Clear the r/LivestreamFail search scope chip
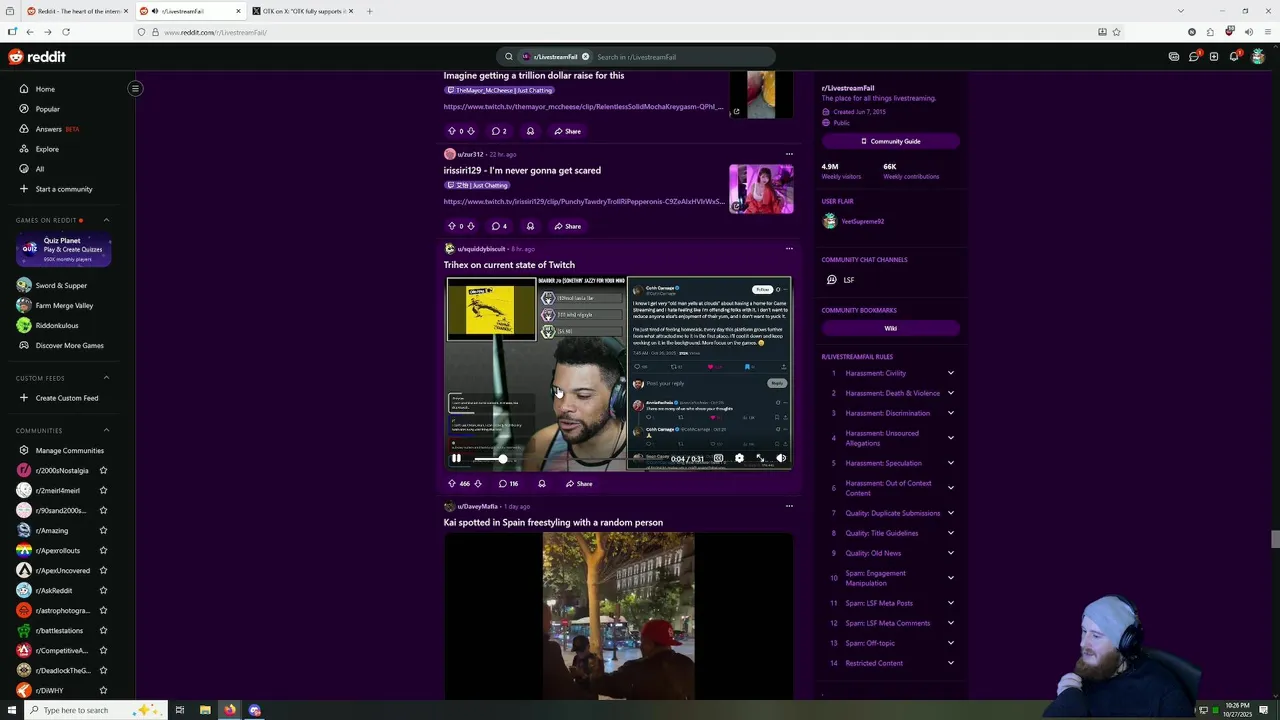 tap(585, 57)
